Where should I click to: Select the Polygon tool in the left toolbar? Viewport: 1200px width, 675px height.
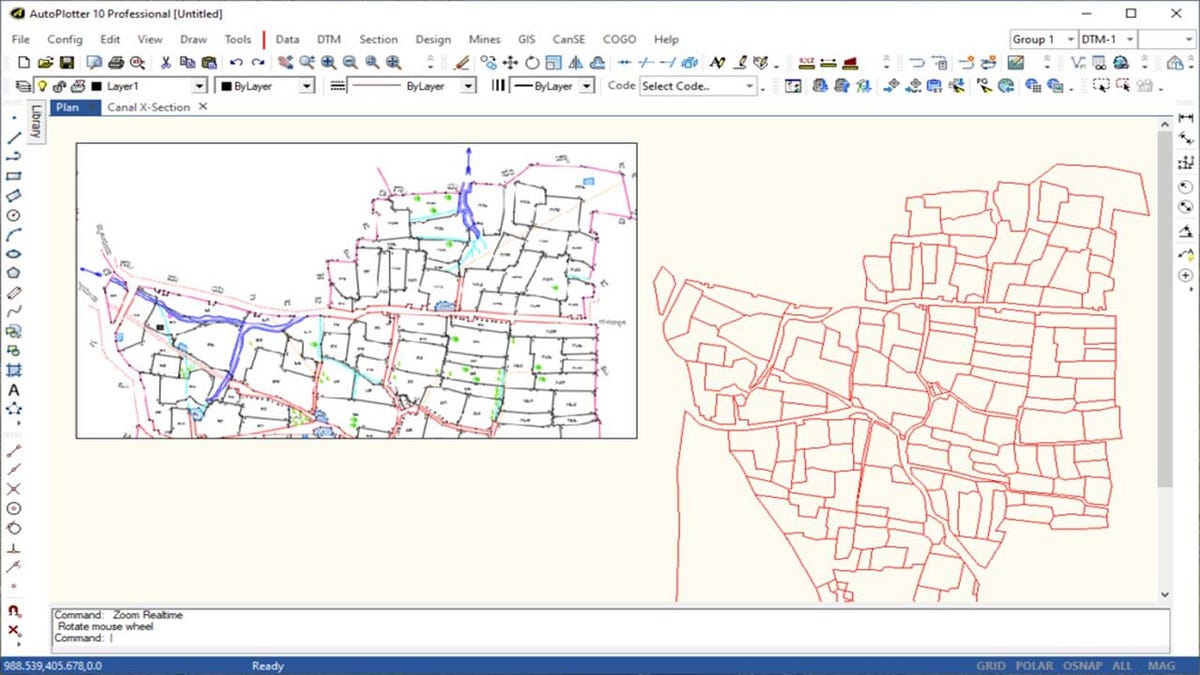tap(13, 272)
